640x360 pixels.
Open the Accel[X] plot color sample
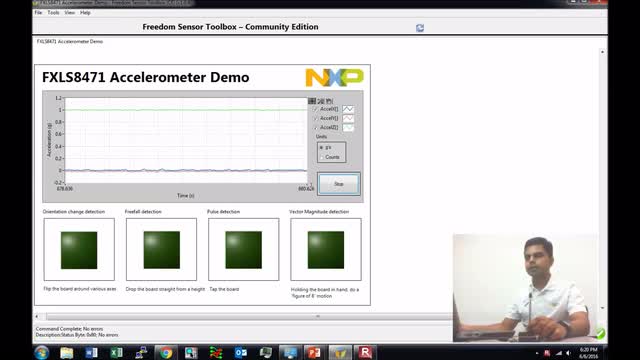[348, 109]
